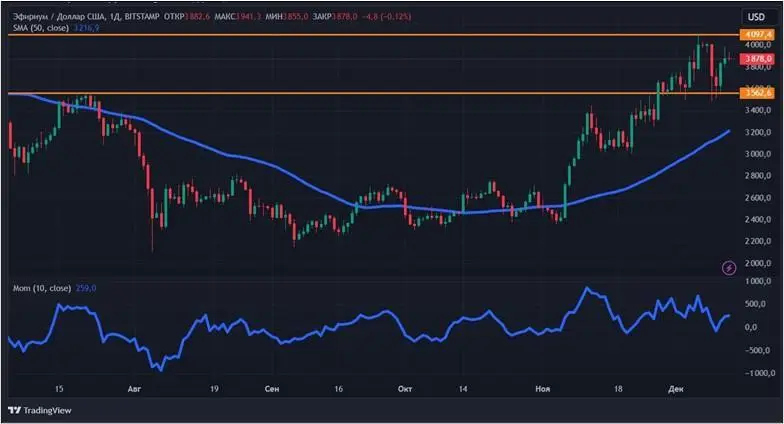Select the orange 3562,6 price label
Viewport: 784px width, 424px height.
click(755, 93)
